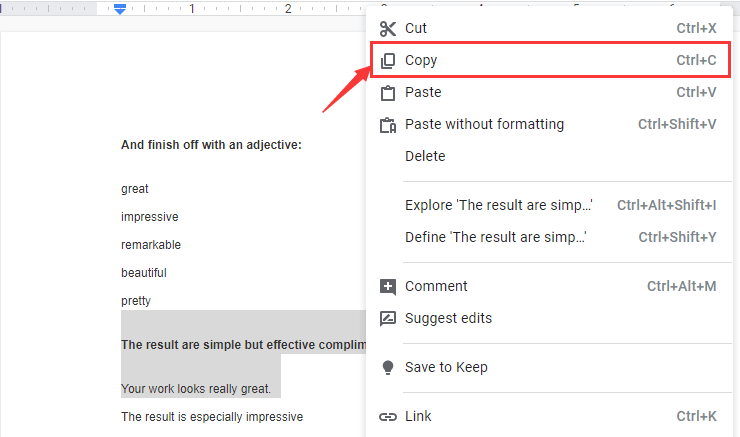
Task: Click the highlighted text 'Your work looks really great.'
Action: click(x=200, y=388)
